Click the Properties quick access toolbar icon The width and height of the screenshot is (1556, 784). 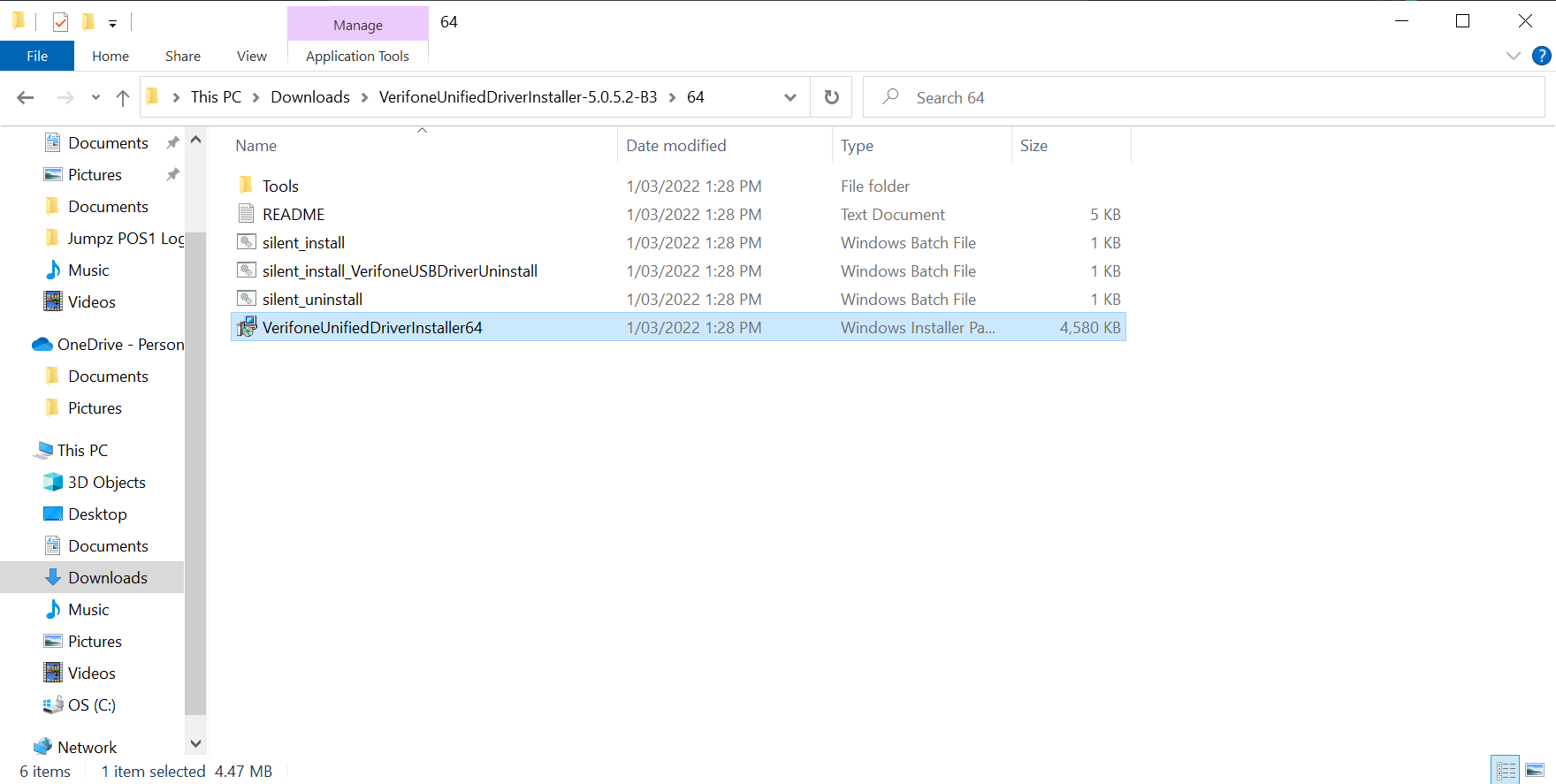60,22
